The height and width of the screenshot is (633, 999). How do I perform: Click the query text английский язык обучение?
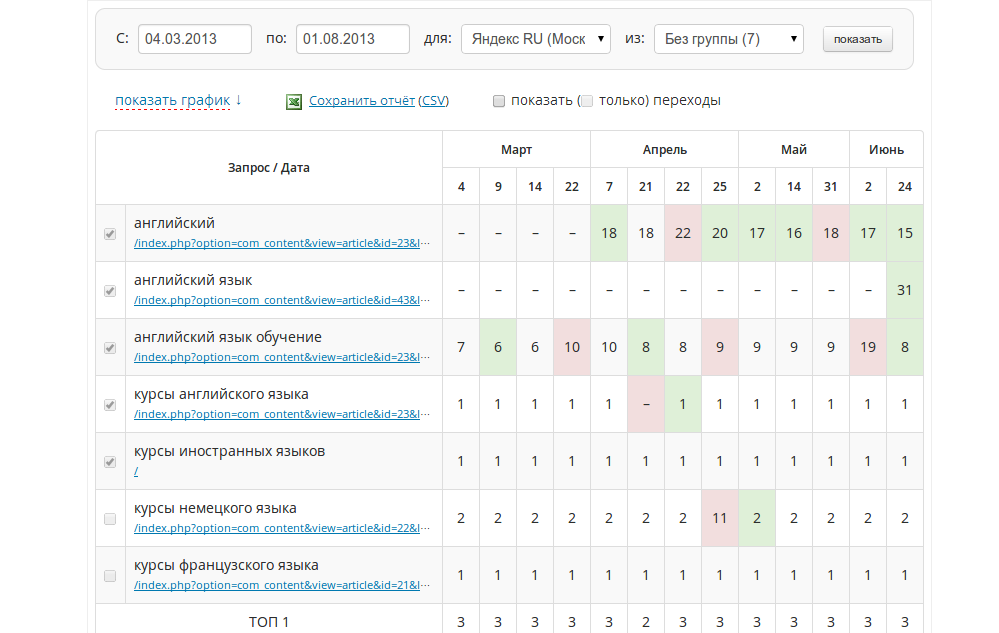coord(227,337)
